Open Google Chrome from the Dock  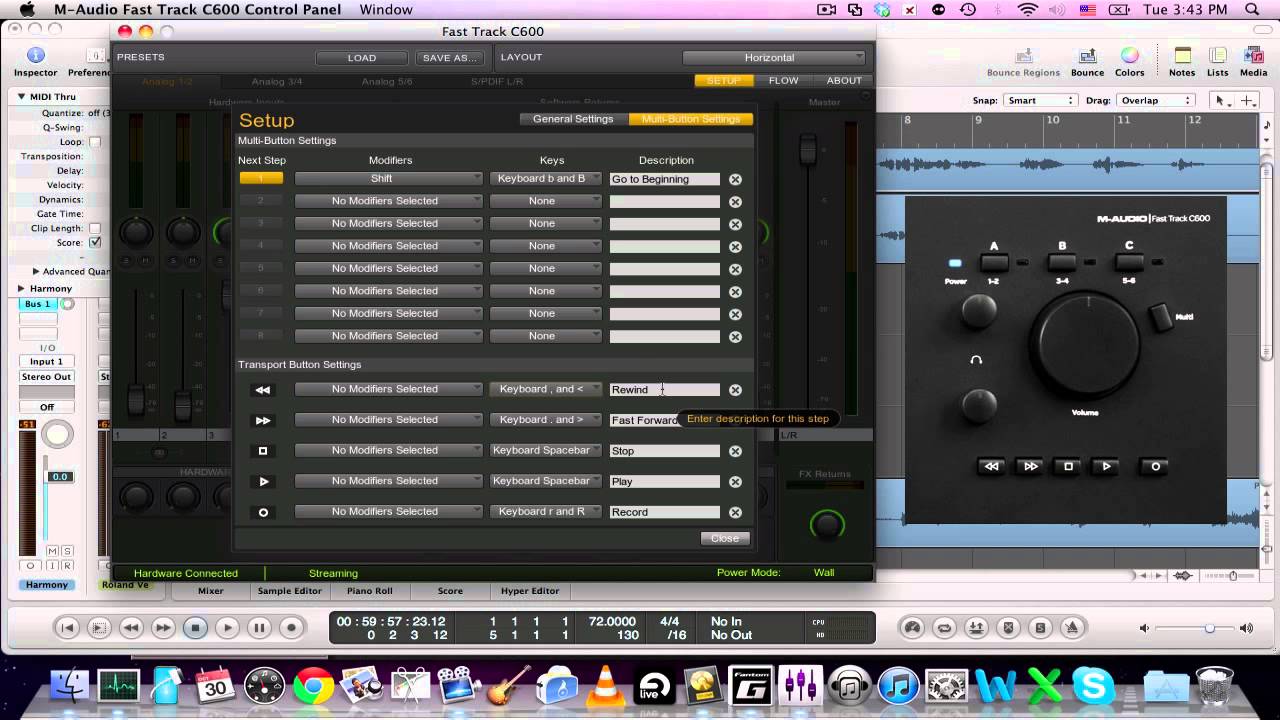[x=313, y=686]
